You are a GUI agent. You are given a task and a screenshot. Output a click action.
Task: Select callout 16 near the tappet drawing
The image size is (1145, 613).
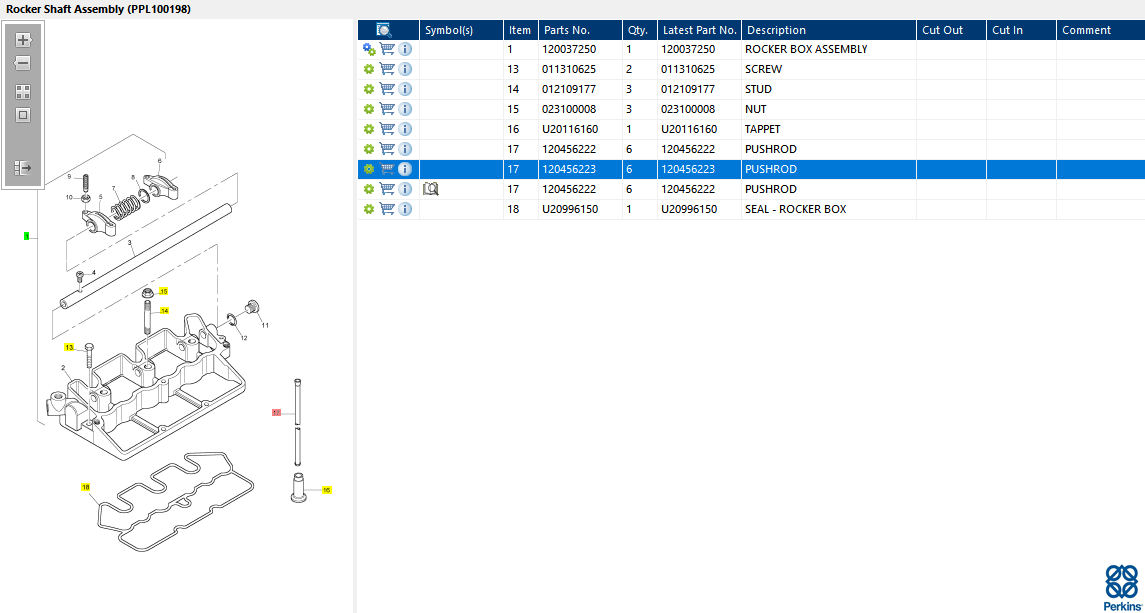point(326,490)
